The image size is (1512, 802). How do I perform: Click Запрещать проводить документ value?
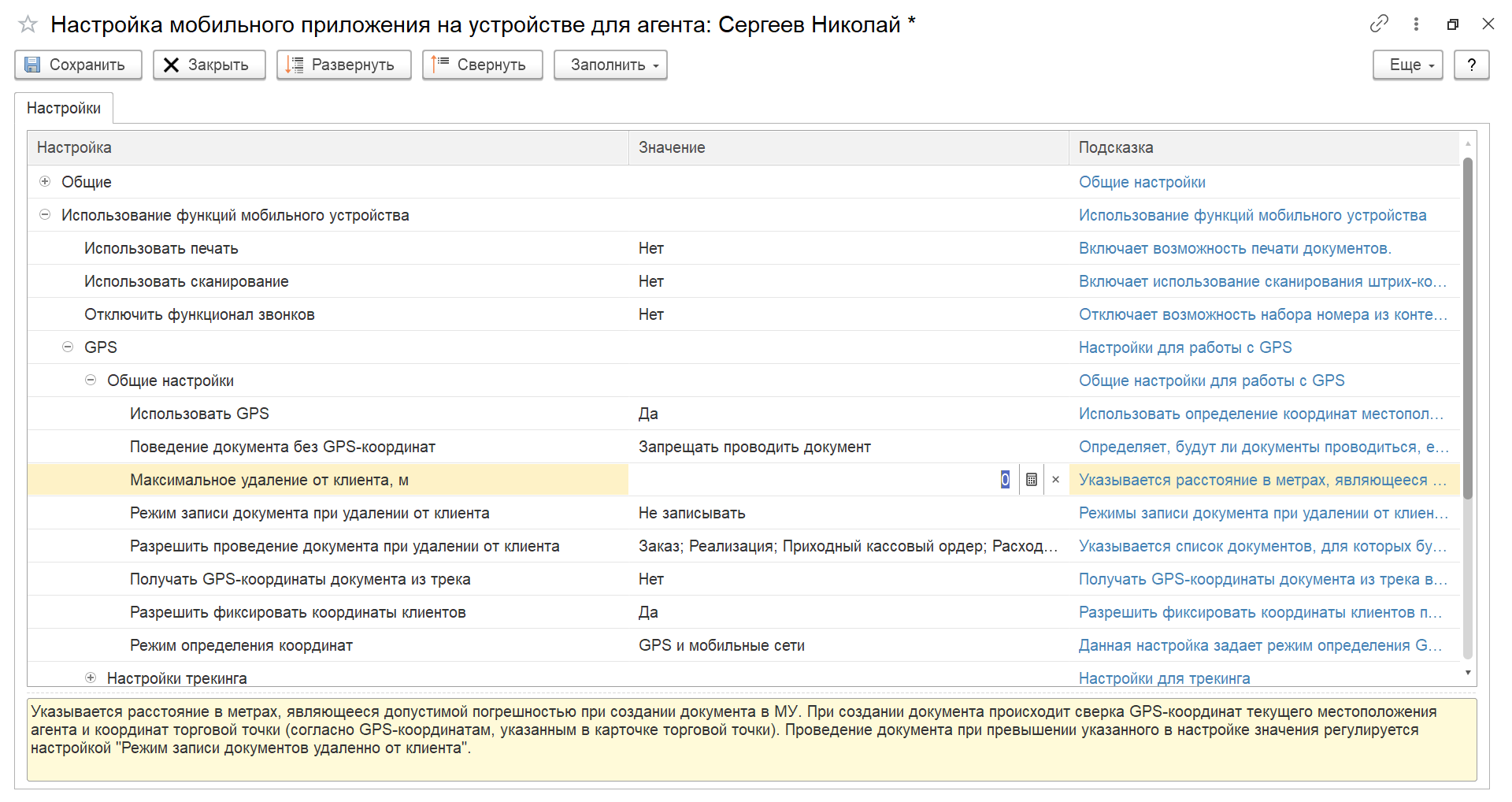tap(754, 447)
